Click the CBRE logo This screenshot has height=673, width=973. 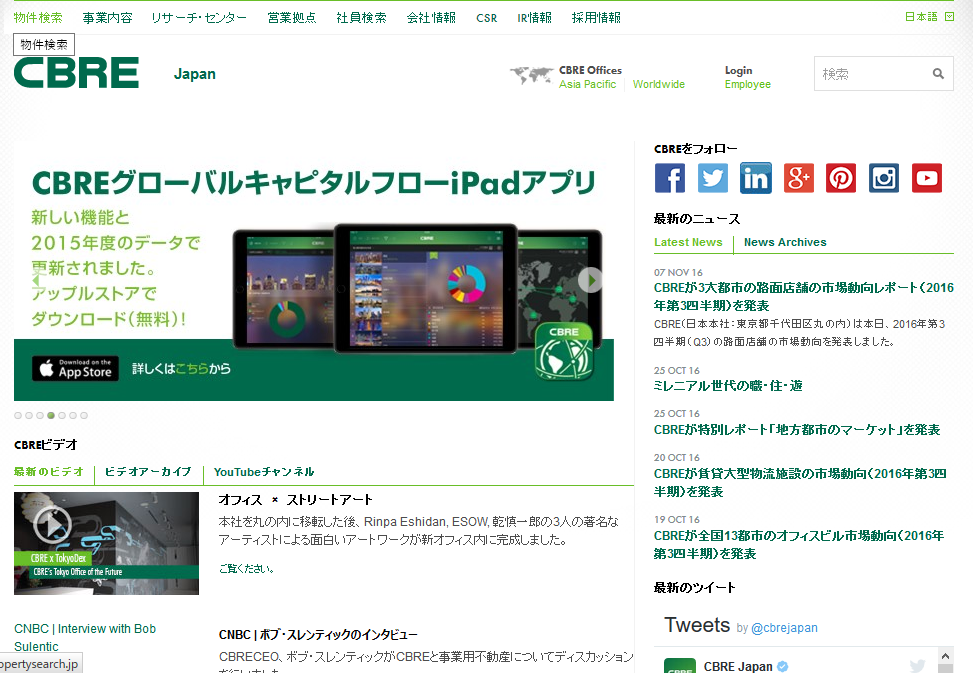click(76, 73)
